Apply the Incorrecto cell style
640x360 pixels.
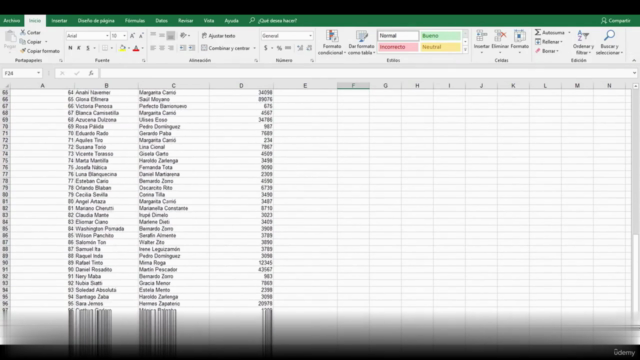coord(398,47)
